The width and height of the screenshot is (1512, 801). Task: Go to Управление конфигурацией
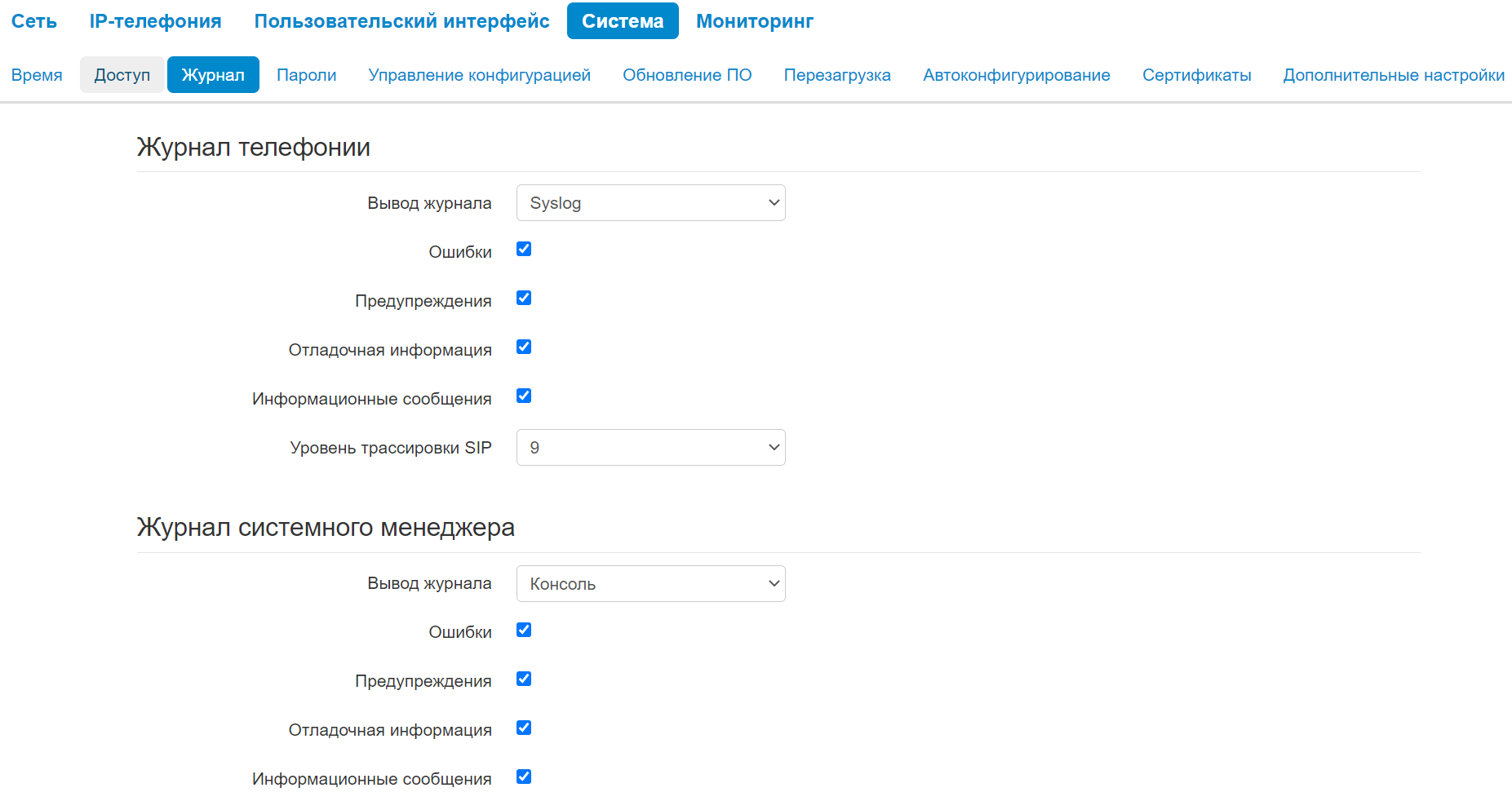click(x=480, y=75)
